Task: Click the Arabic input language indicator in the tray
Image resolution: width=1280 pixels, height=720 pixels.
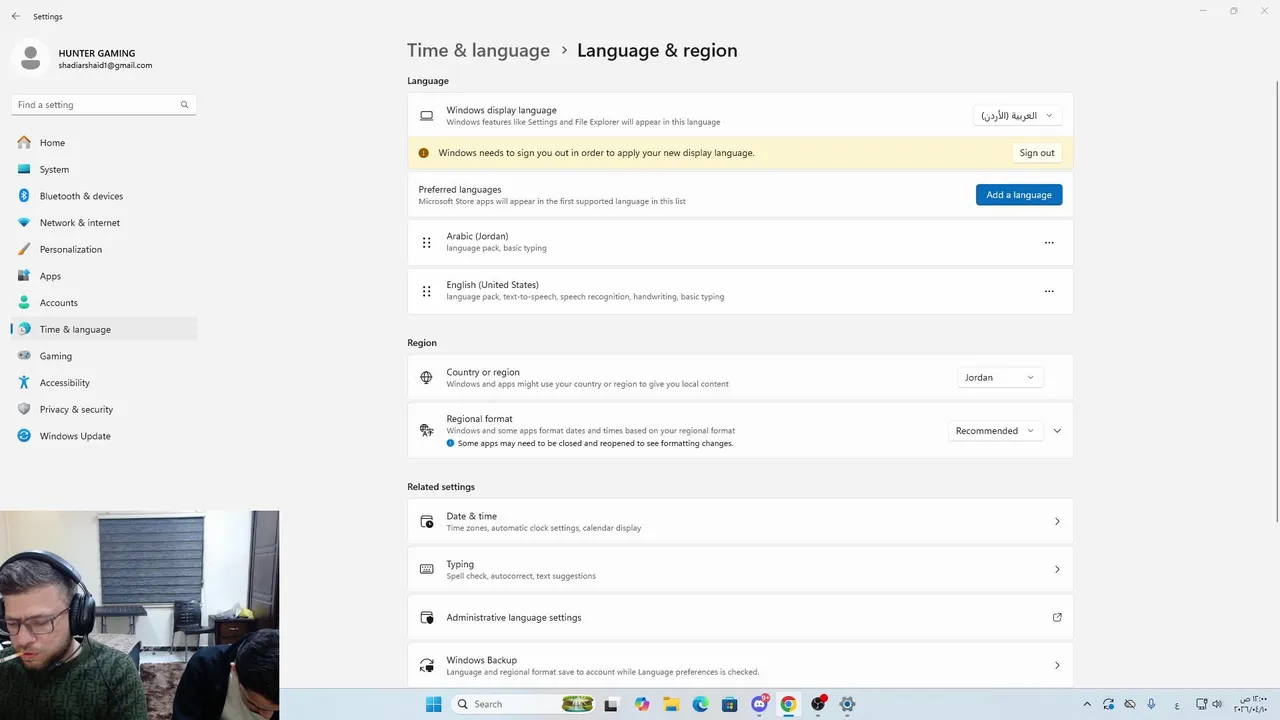Action: [1175, 704]
